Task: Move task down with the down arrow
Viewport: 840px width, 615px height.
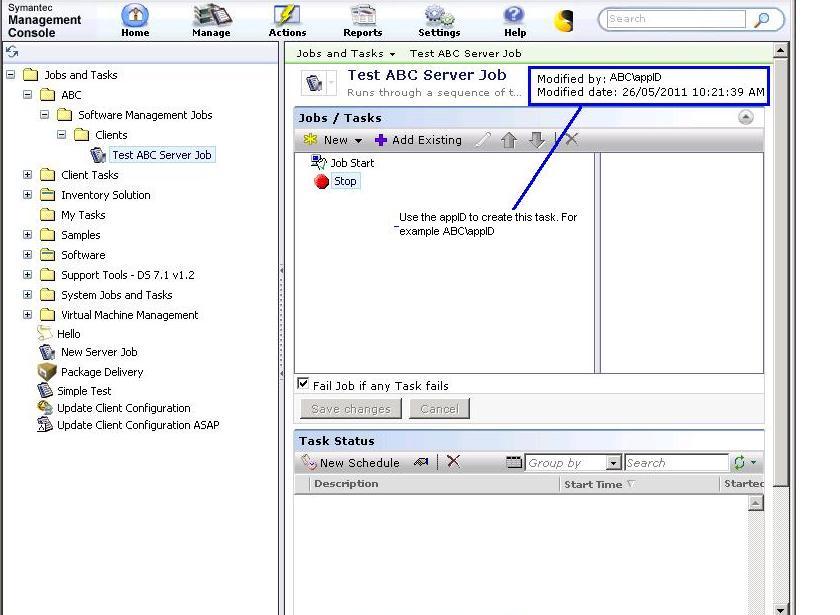Action: coord(536,140)
